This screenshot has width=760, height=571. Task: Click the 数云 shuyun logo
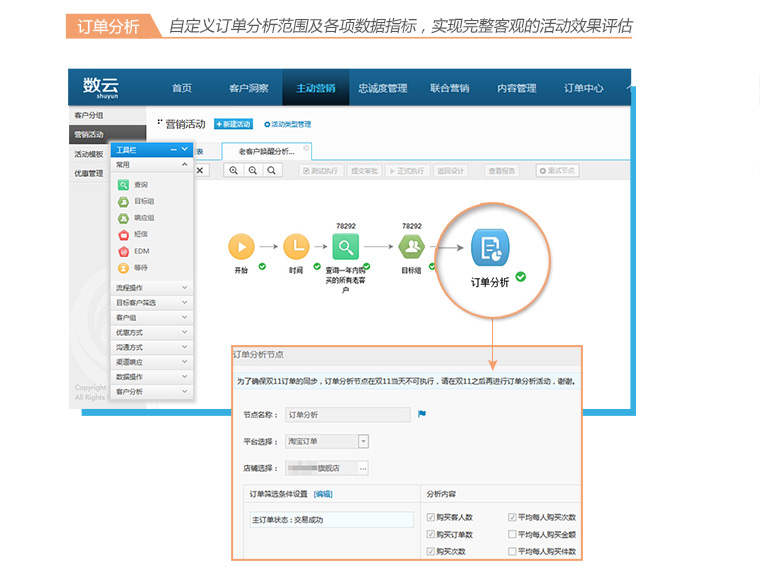pyautogui.click(x=100, y=87)
